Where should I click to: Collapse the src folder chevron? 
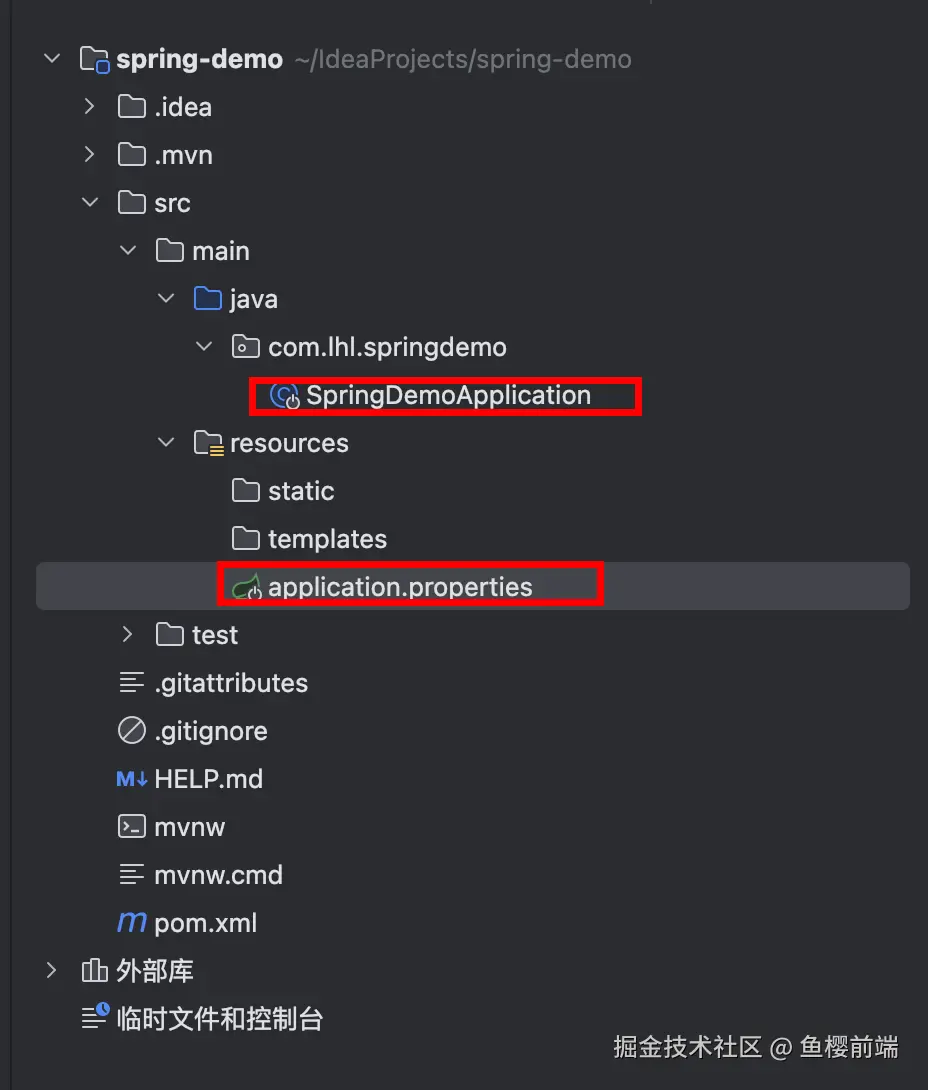[90, 203]
